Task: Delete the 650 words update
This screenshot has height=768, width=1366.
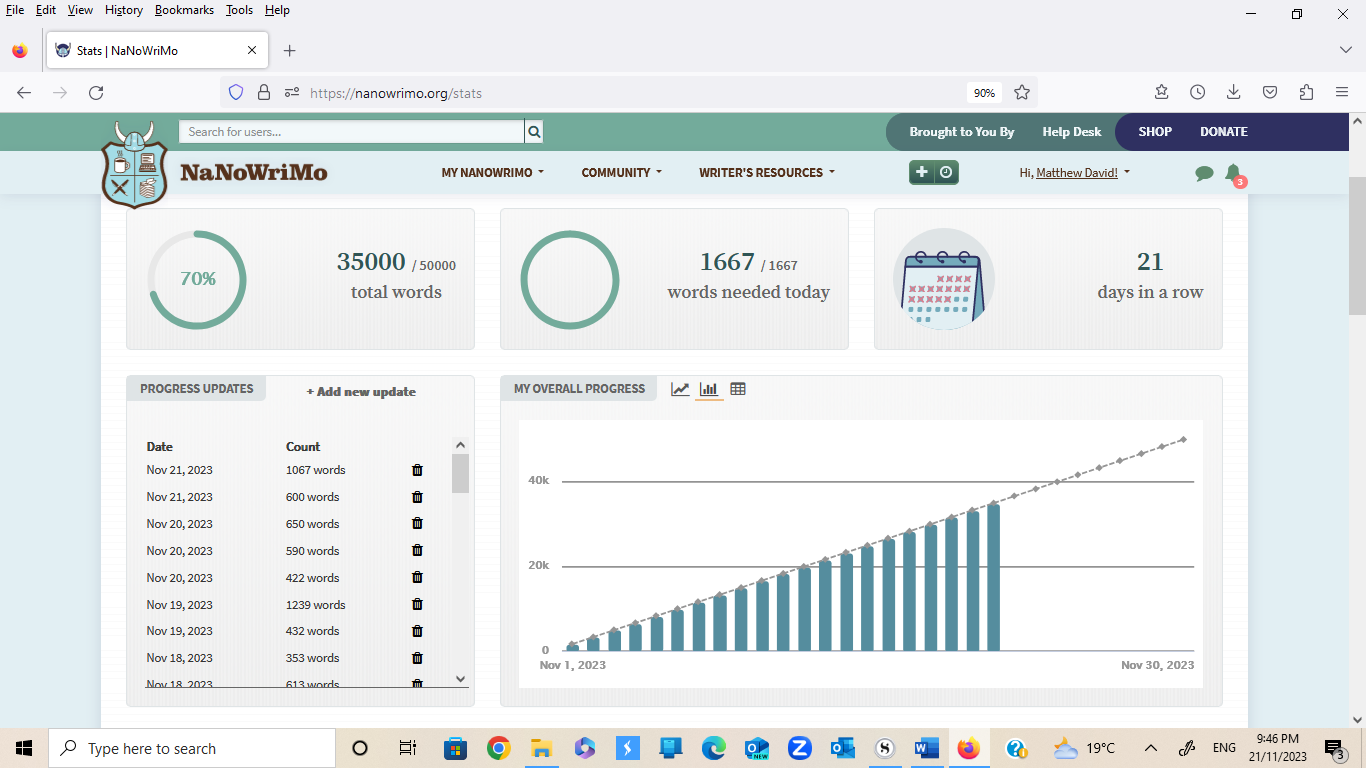Action: pos(417,524)
